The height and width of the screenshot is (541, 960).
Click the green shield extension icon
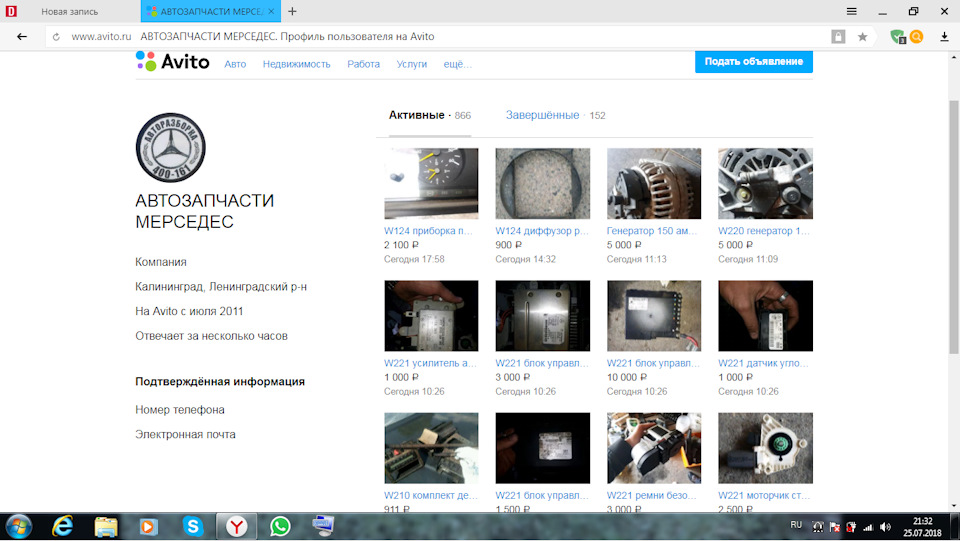coord(898,37)
